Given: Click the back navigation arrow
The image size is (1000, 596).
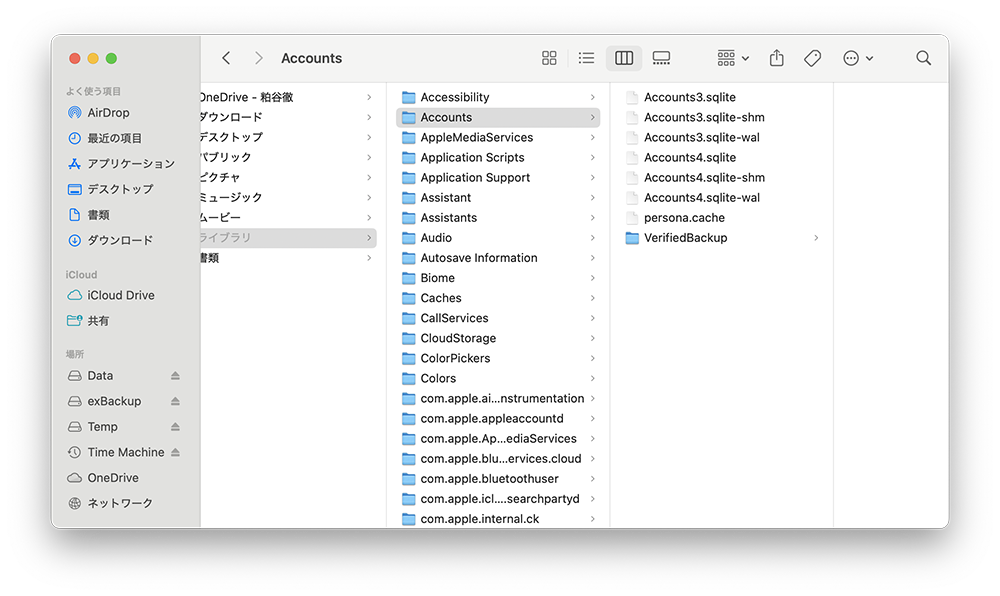Looking at the screenshot, I should click(226, 58).
